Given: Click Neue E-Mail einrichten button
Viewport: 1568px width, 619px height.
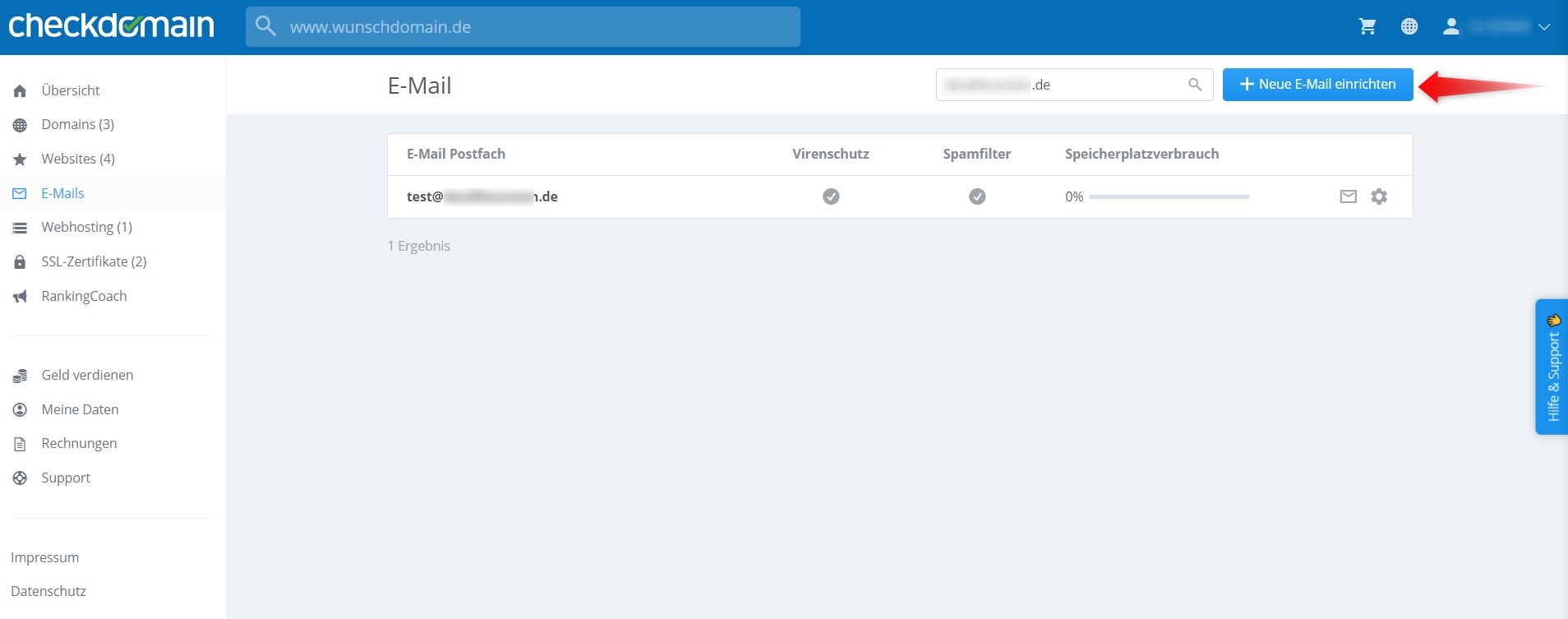Looking at the screenshot, I should [x=1317, y=85].
